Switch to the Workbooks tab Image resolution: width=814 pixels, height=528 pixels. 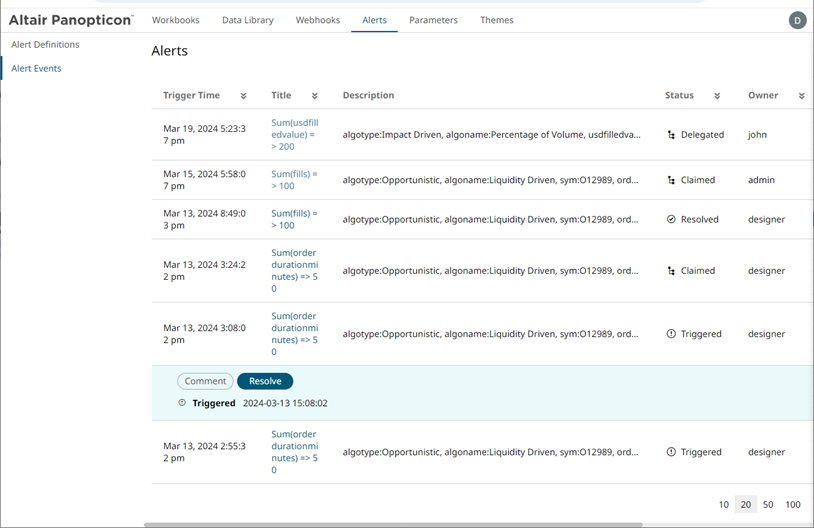click(x=175, y=20)
